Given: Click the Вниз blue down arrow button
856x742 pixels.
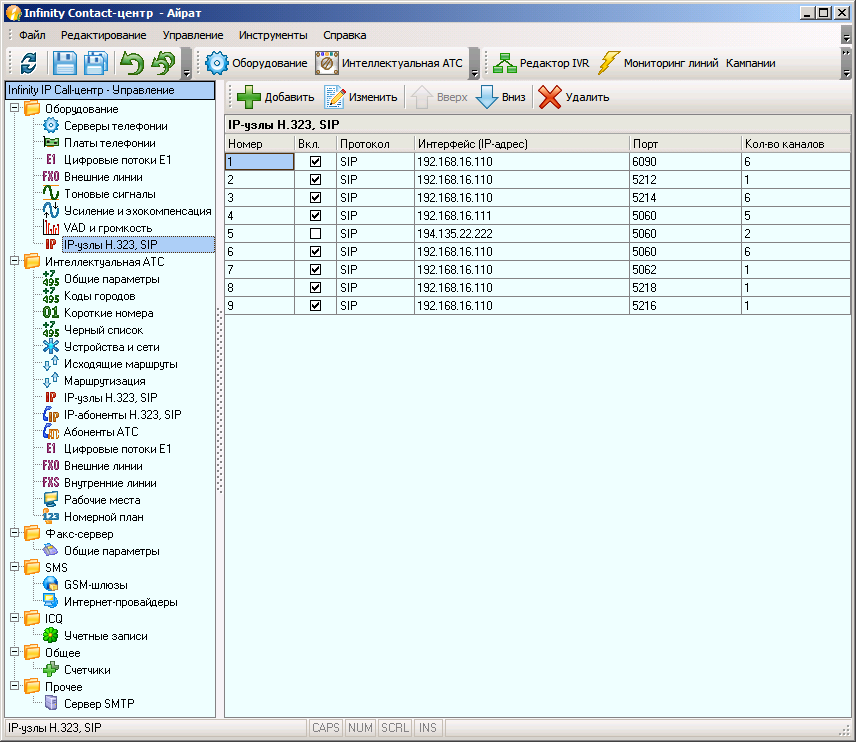Looking at the screenshot, I should 501,97.
